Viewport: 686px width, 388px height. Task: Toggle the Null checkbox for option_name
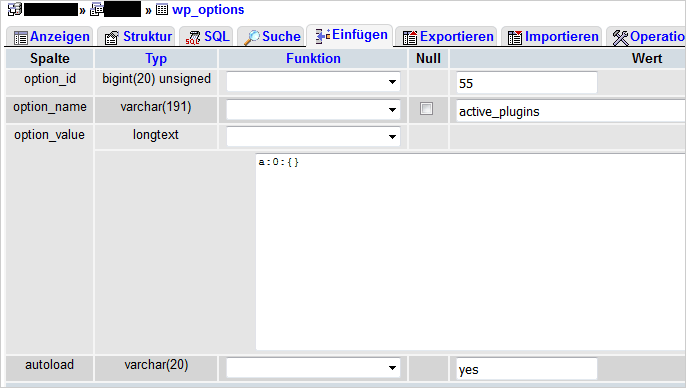[426, 108]
